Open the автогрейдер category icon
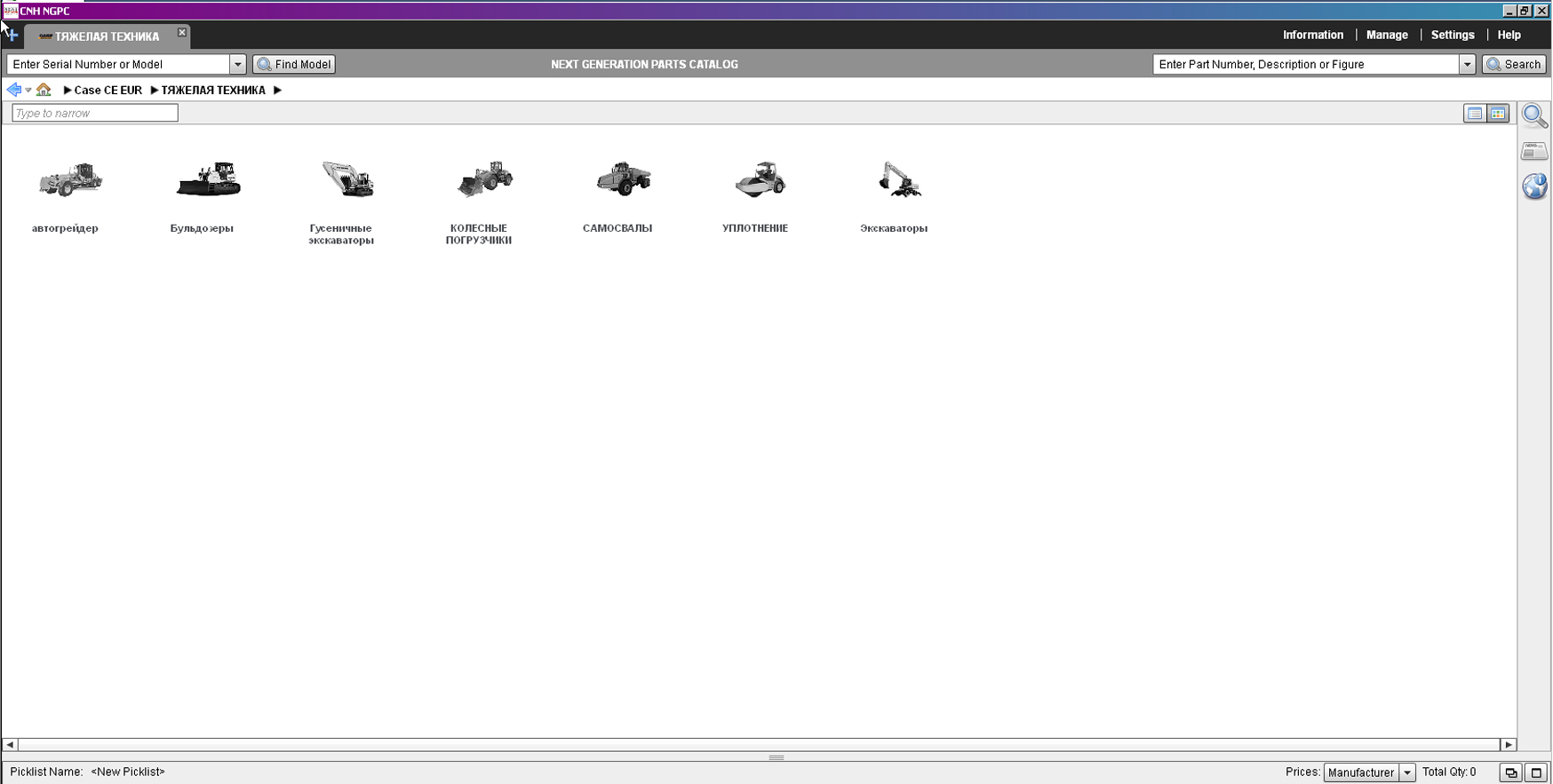The width and height of the screenshot is (1553, 784). coord(69,180)
